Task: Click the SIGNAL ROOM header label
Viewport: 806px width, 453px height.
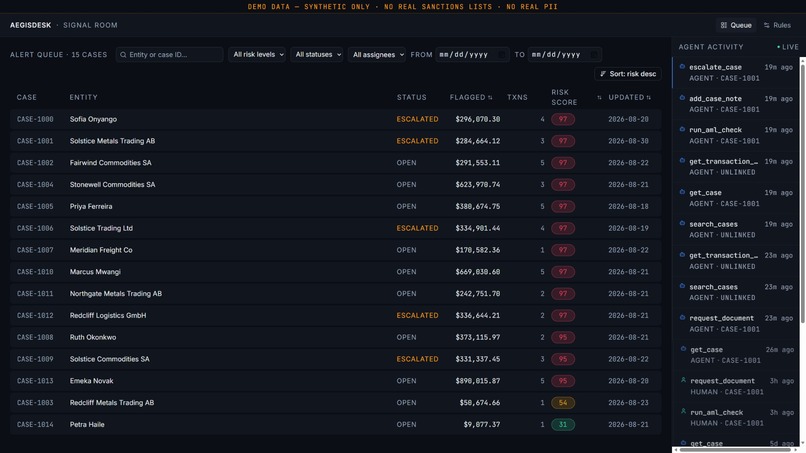Action: point(90,25)
